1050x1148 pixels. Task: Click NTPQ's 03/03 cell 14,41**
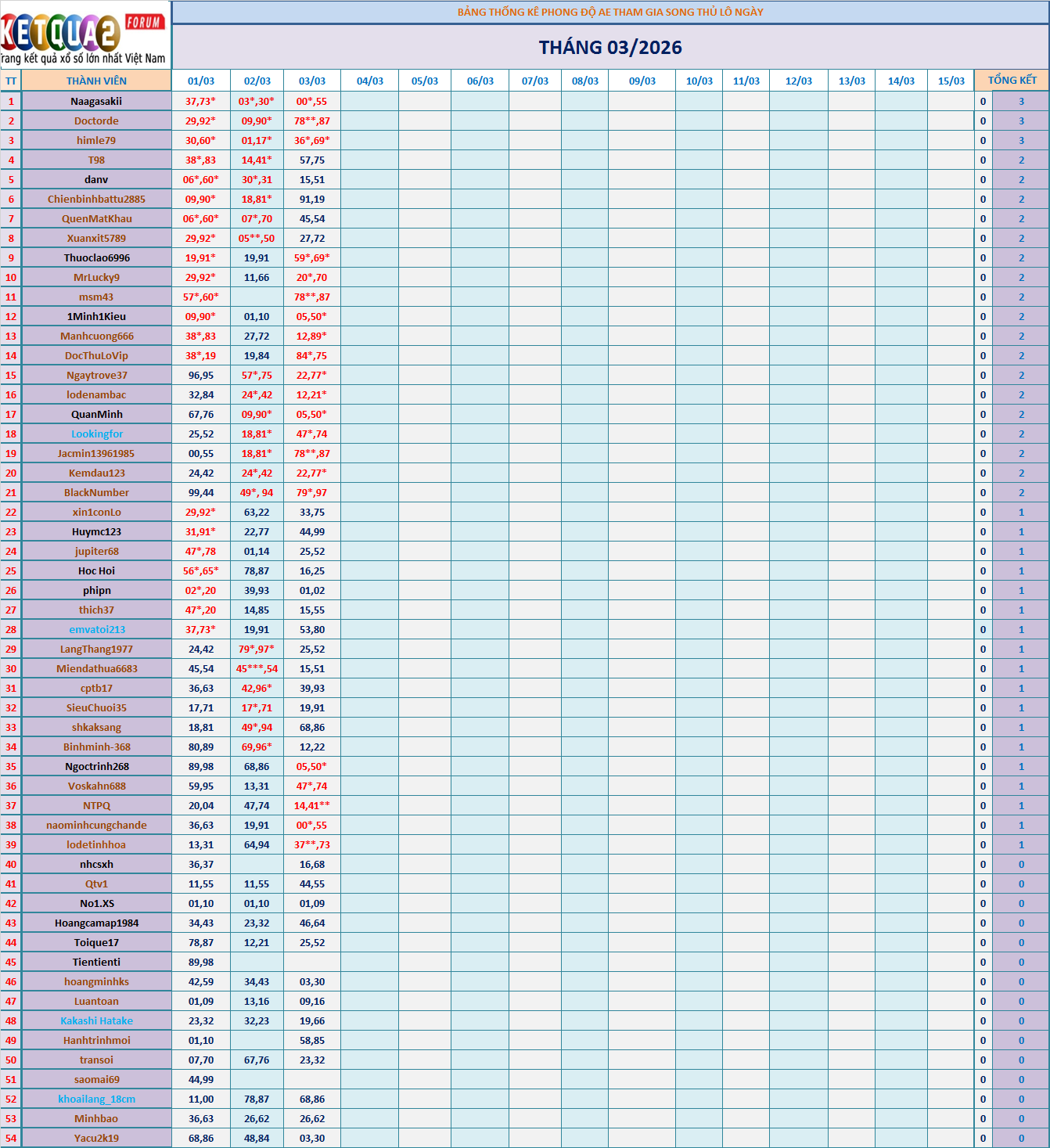[x=312, y=805]
